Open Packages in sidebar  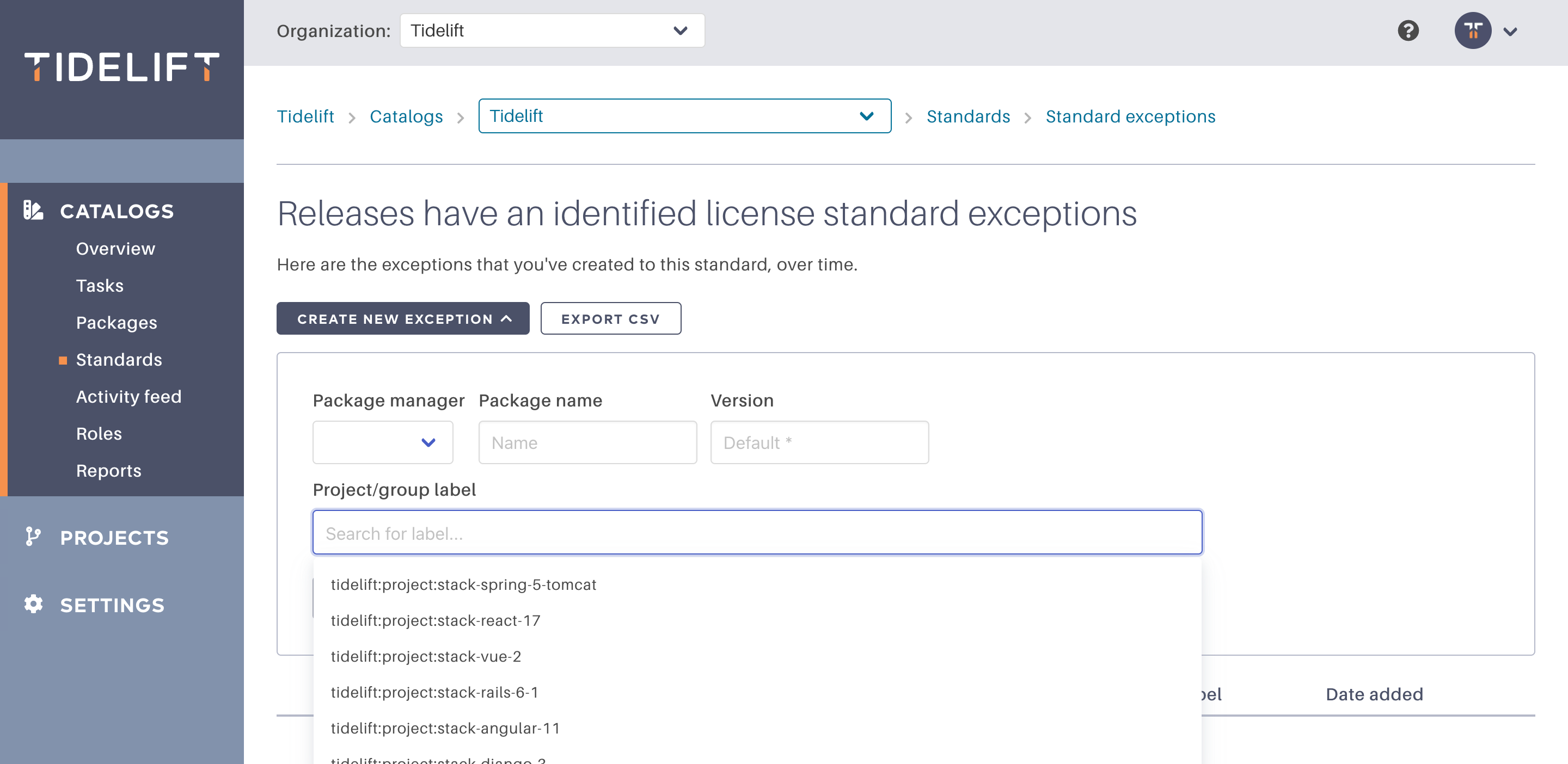coord(117,323)
